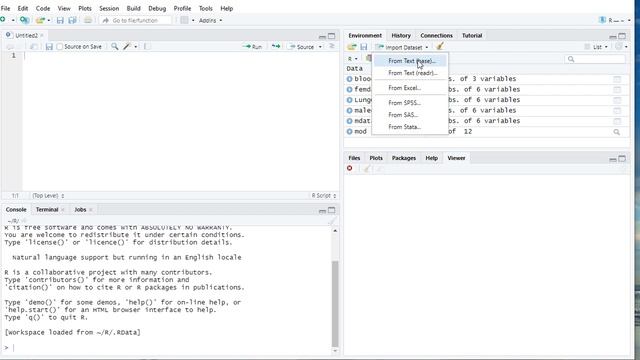Image resolution: width=640 pixels, height=360 pixels.
Task: Save all open documents icon
Action: (73, 20)
